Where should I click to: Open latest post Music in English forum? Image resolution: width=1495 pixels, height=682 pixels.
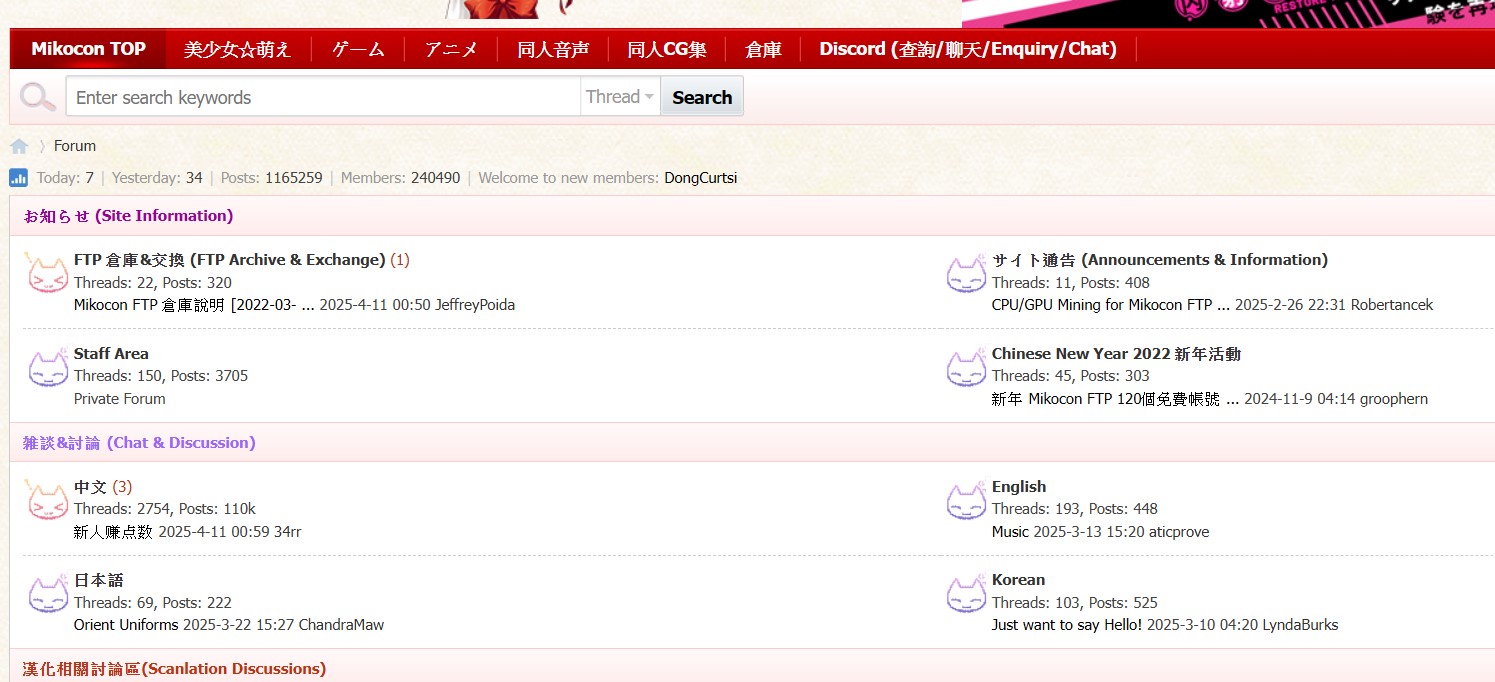point(1010,532)
